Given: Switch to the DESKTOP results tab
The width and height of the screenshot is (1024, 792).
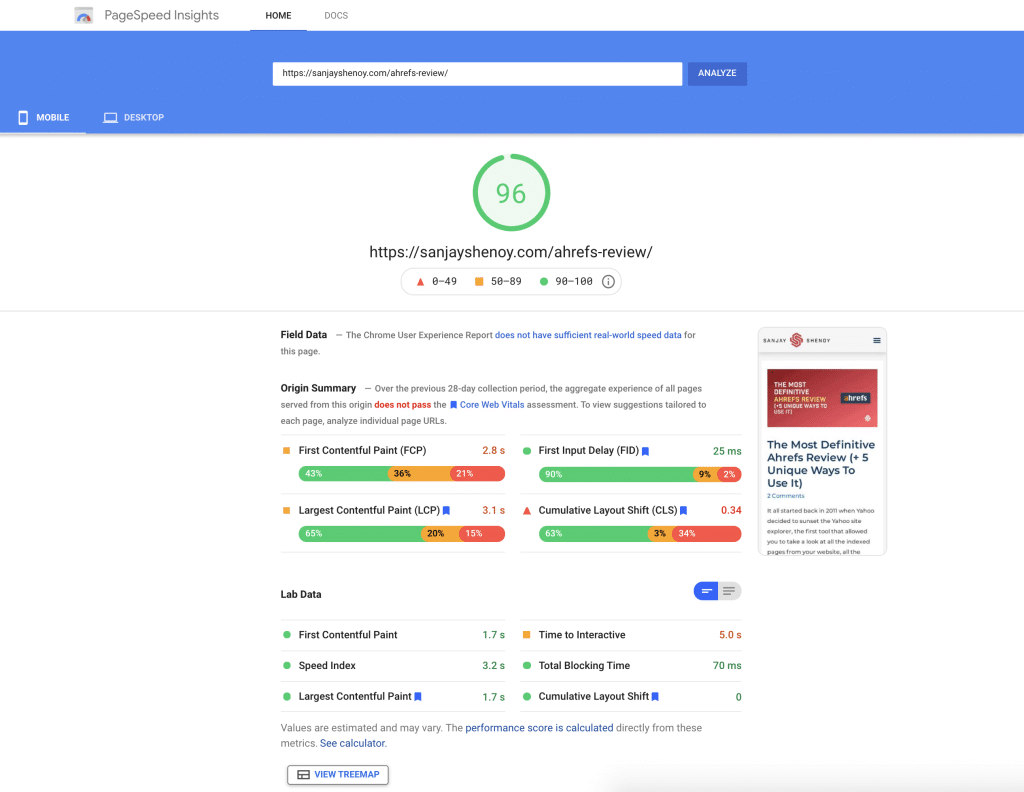Looking at the screenshot, I should click(x=134, y=118).
